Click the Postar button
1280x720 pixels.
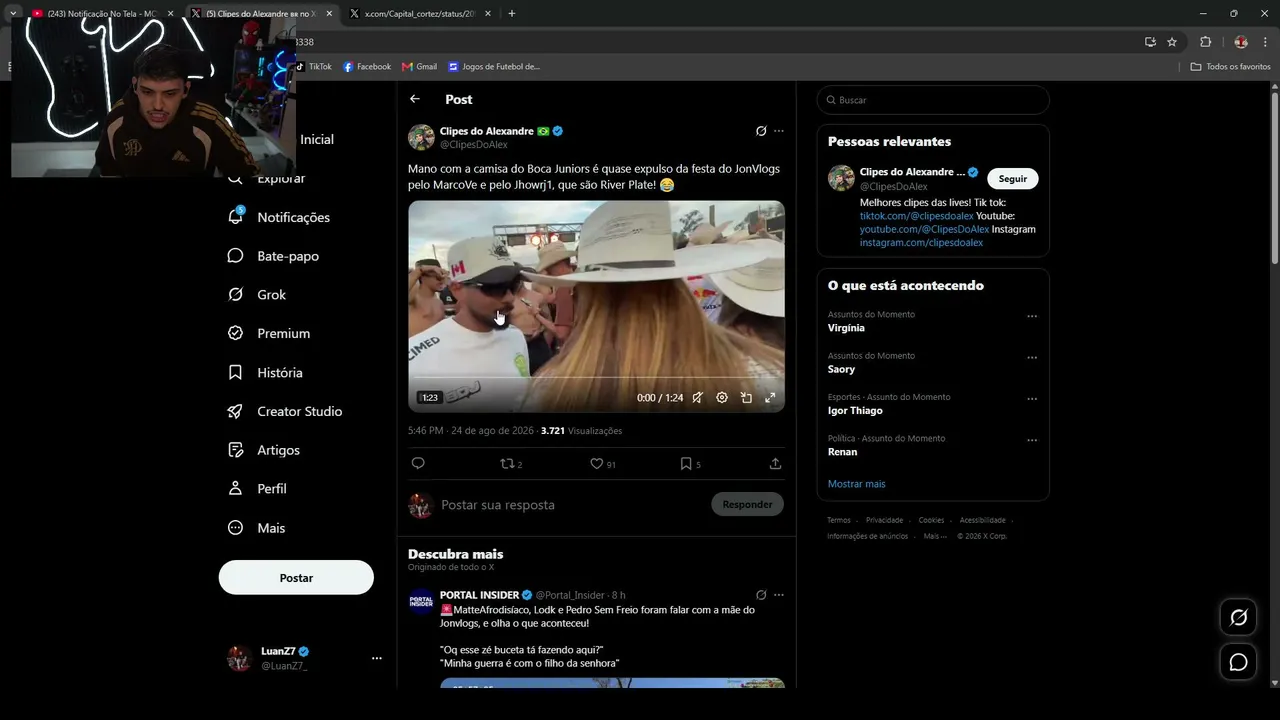point(296,577)
